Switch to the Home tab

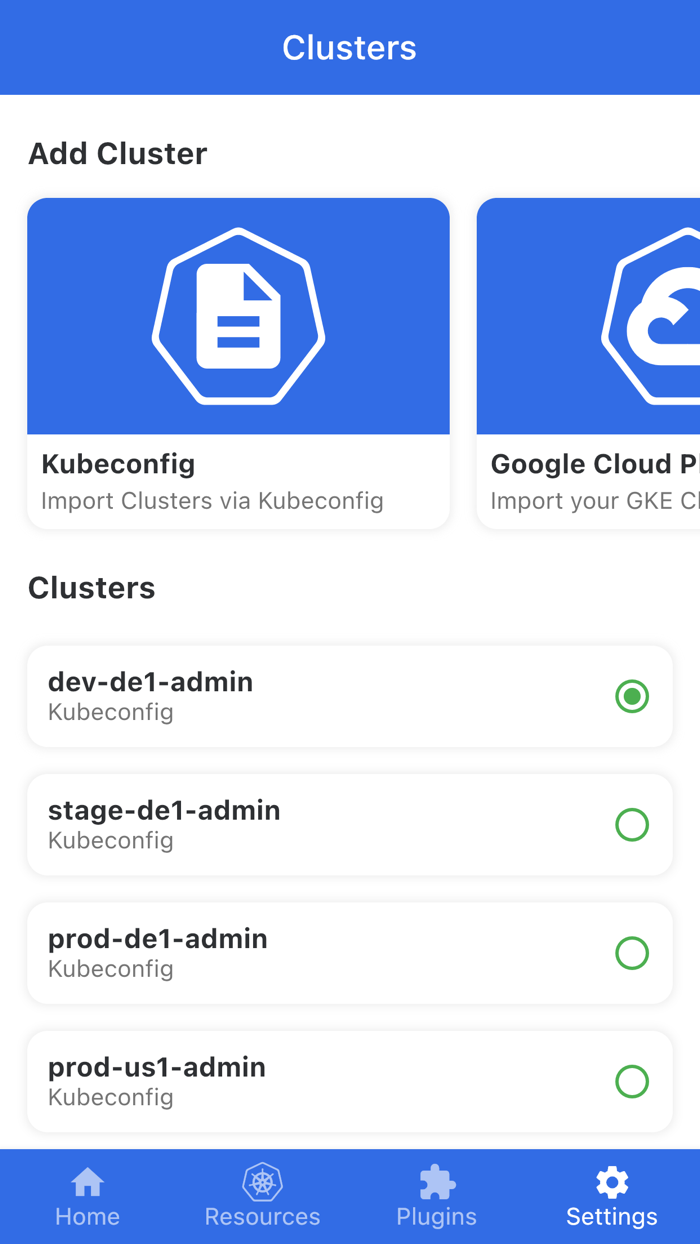tap(87, 1216)
